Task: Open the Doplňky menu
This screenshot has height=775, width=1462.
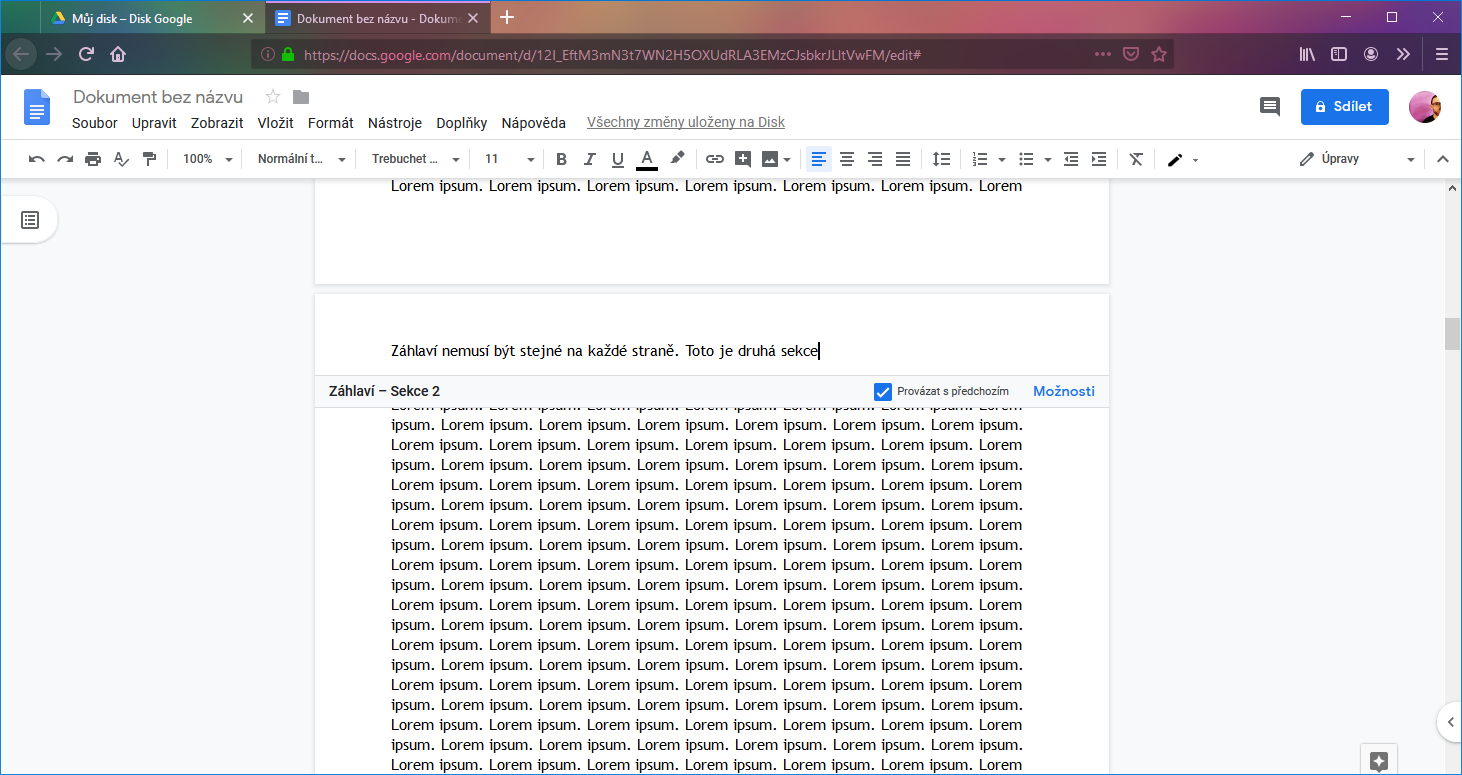Action: click(x=462, y=123)
